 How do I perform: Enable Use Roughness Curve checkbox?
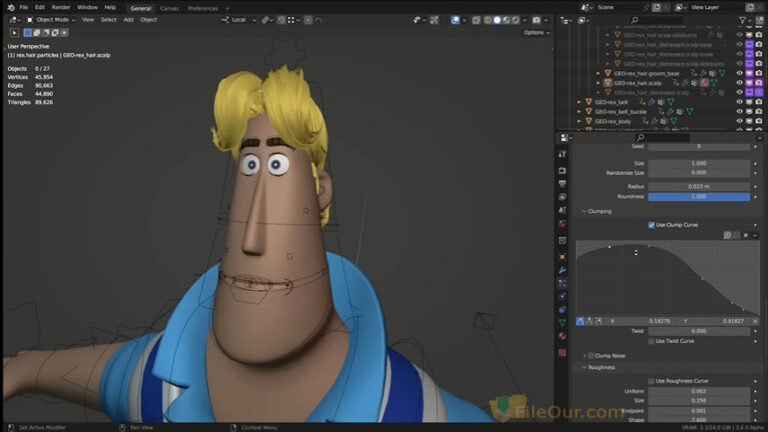pos(651,381)
